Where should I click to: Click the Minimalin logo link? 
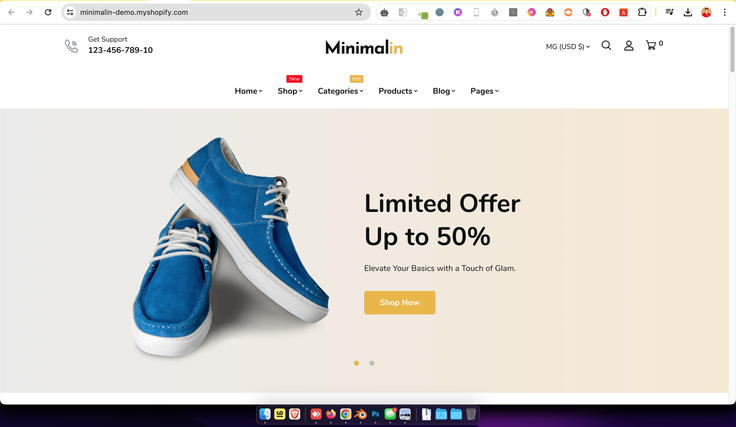pos(364,47)
